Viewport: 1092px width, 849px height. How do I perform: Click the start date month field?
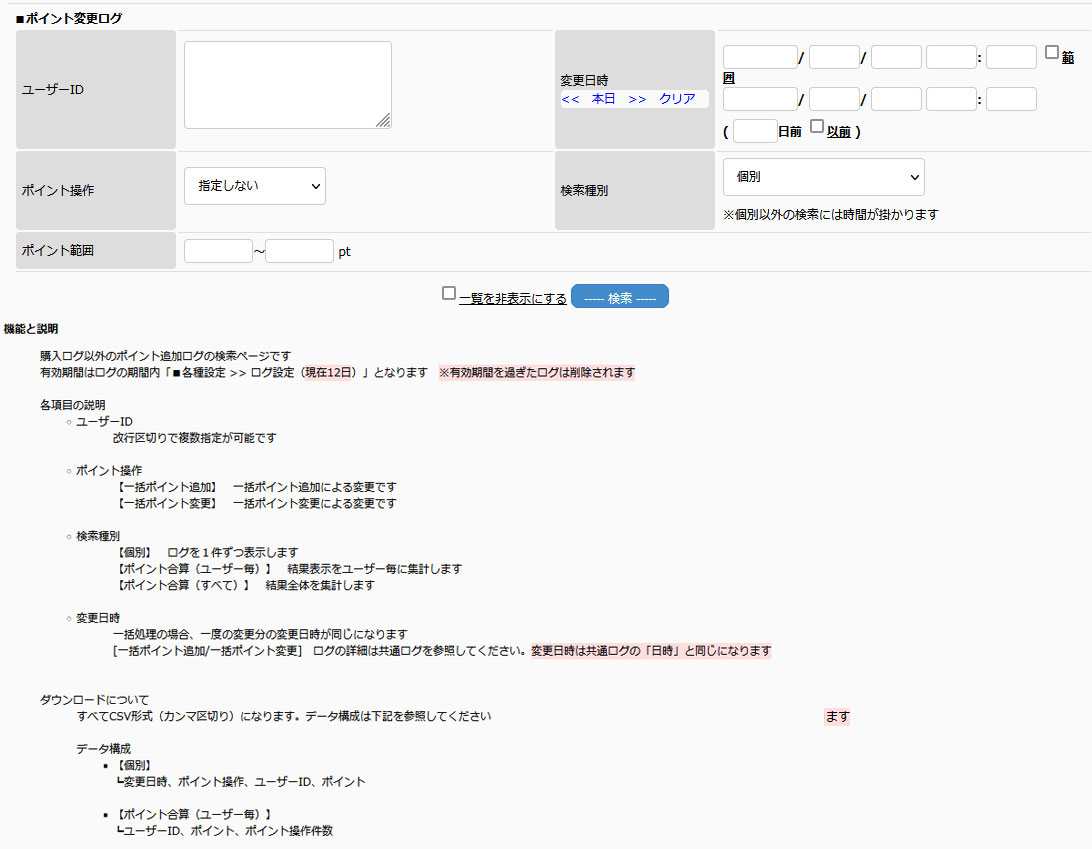(834, 57)
